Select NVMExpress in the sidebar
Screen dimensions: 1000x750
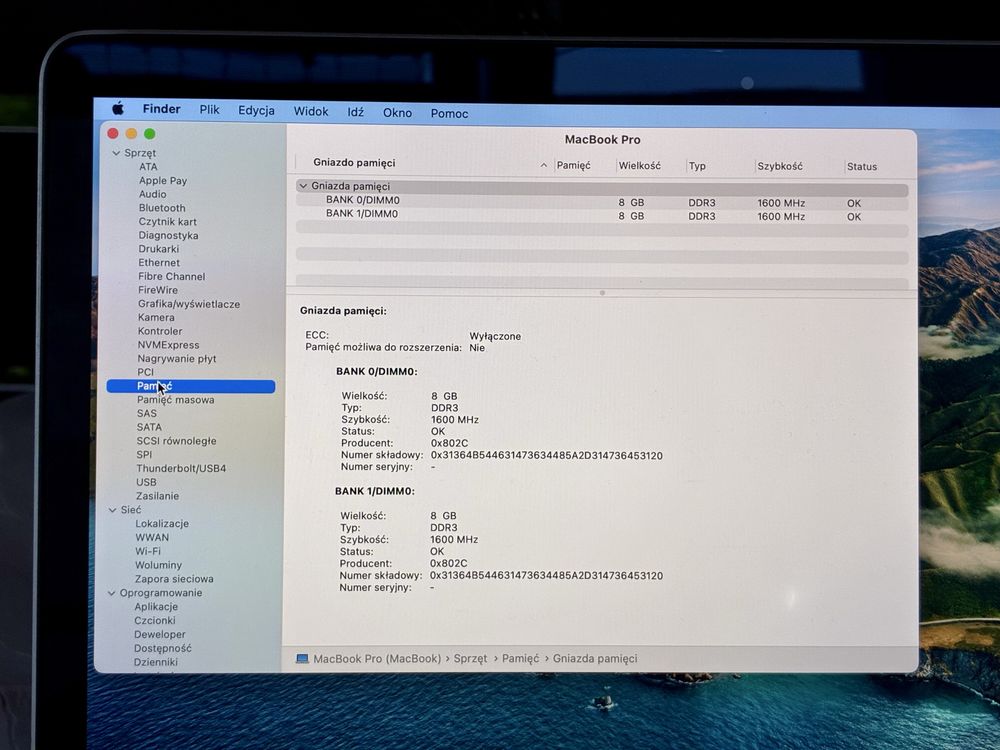tap(168, 344)
